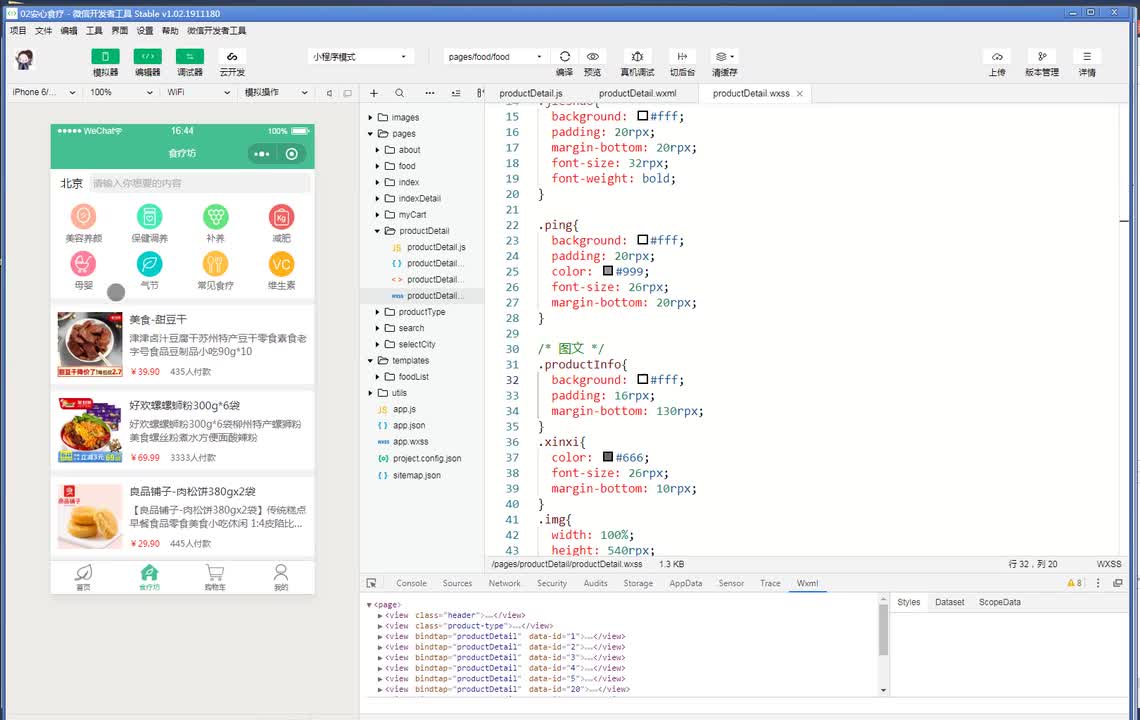Click the 上传 upload icon

click(997, 57)
